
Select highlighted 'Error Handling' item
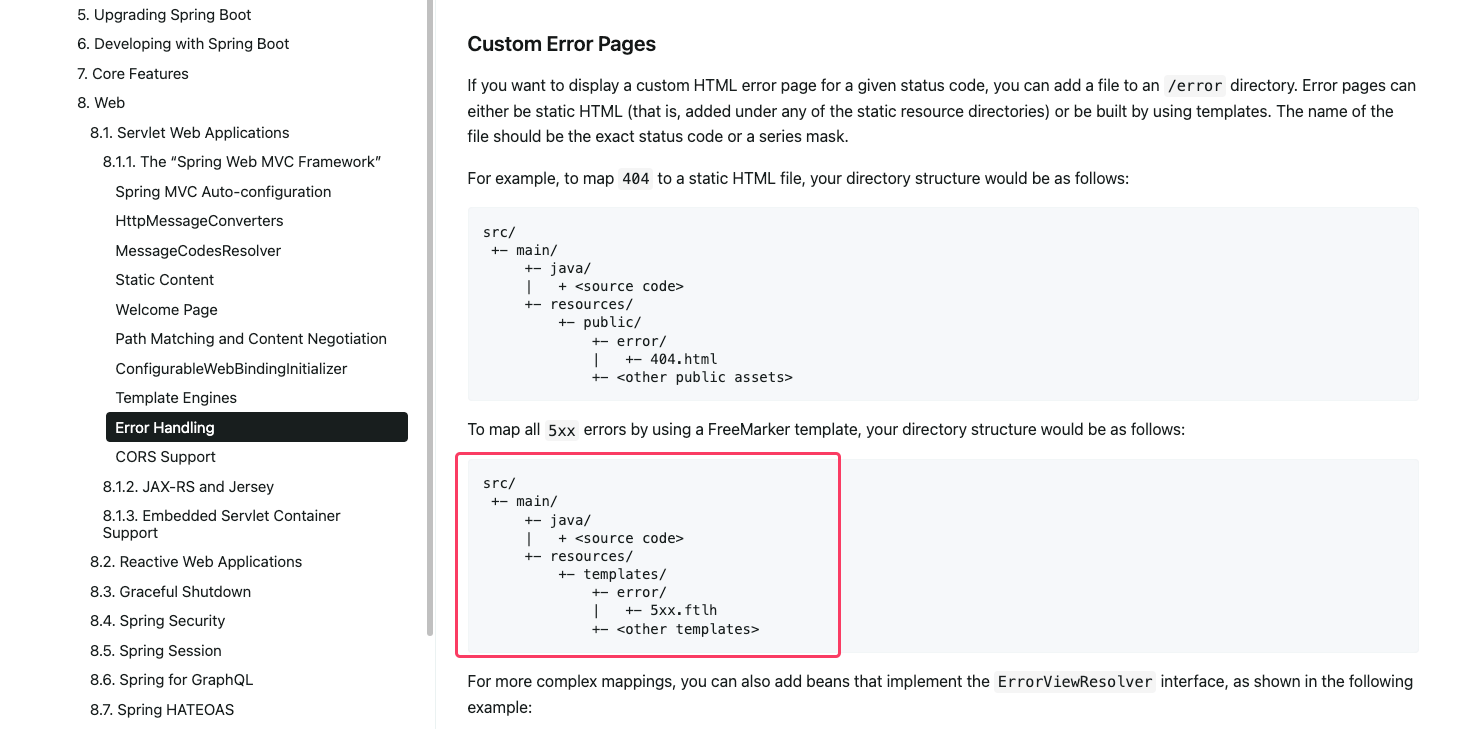[x=257, y=427]
